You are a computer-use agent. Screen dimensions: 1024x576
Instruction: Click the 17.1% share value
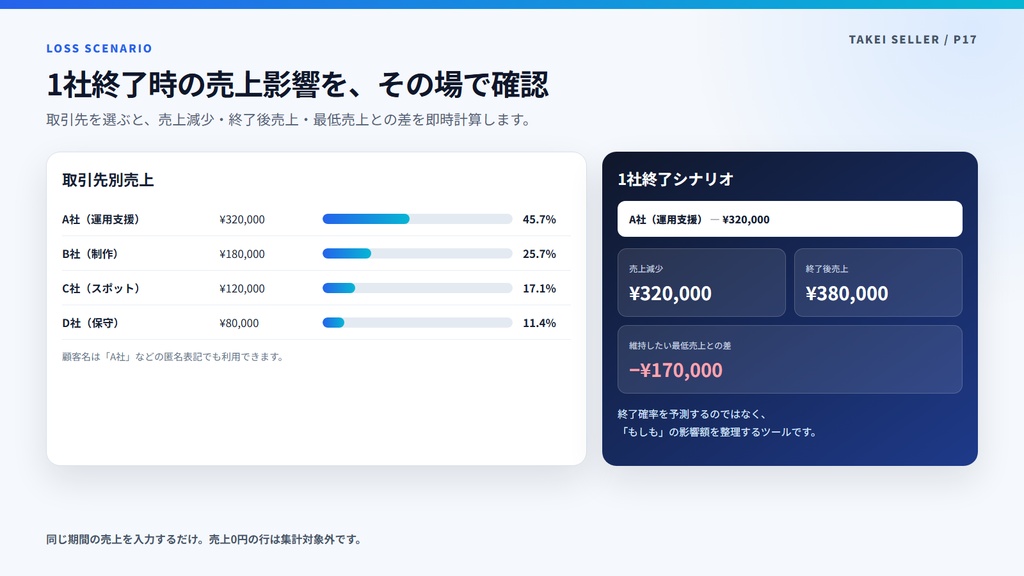(539, 289)
